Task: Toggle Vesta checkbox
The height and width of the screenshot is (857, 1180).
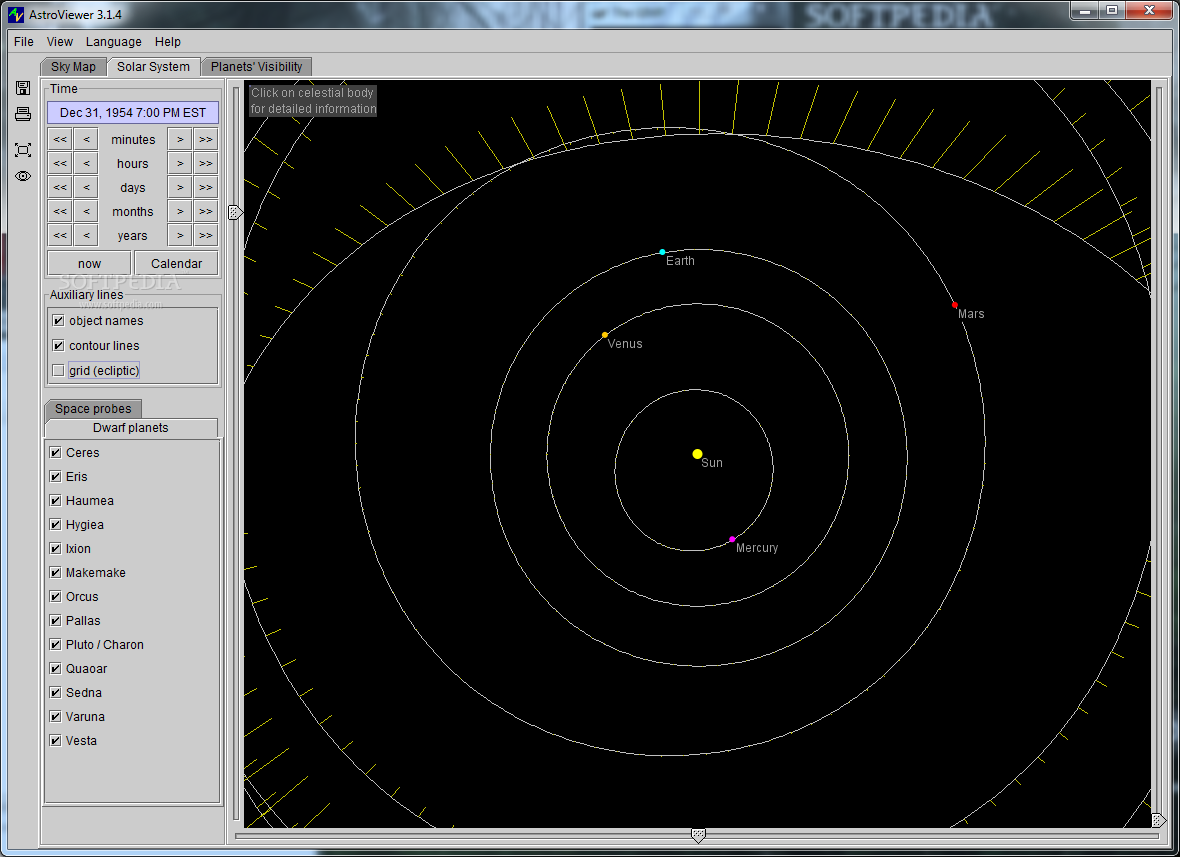Action: [55, 741]
